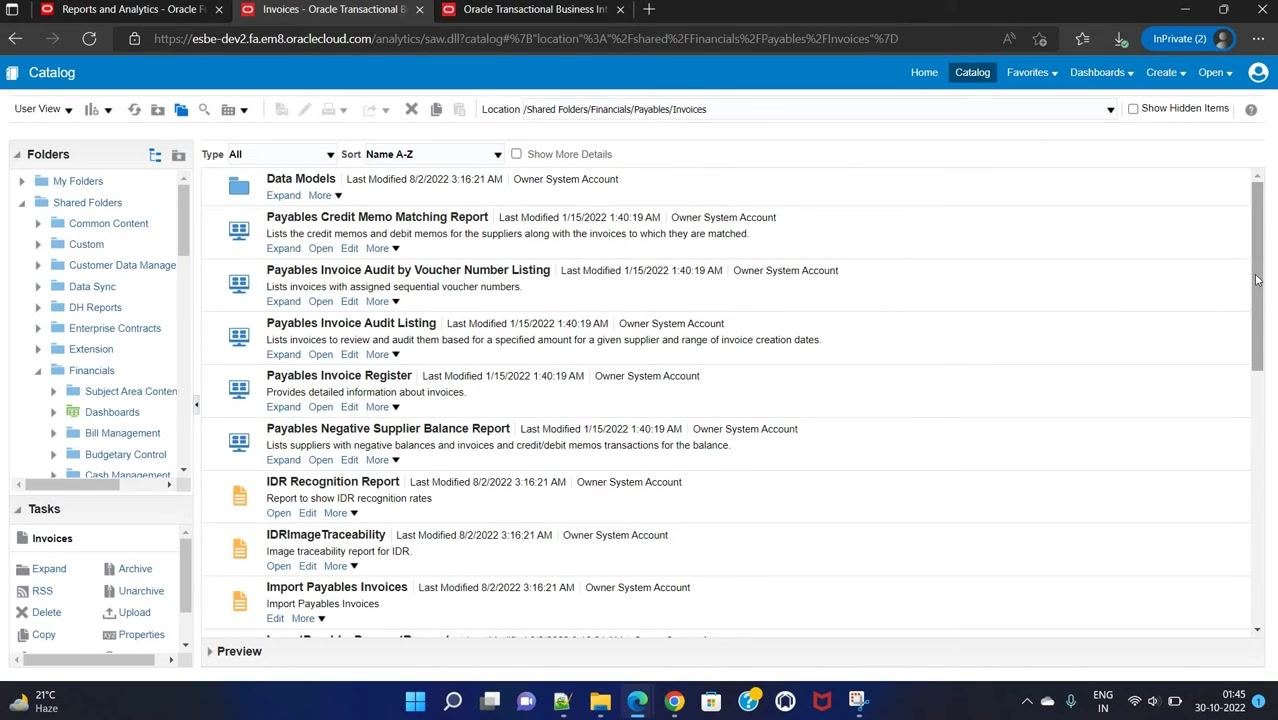1278x720 pixels.
Task: Click the Search magnifier in the catalog toolbar
Action: click(204, 109)
